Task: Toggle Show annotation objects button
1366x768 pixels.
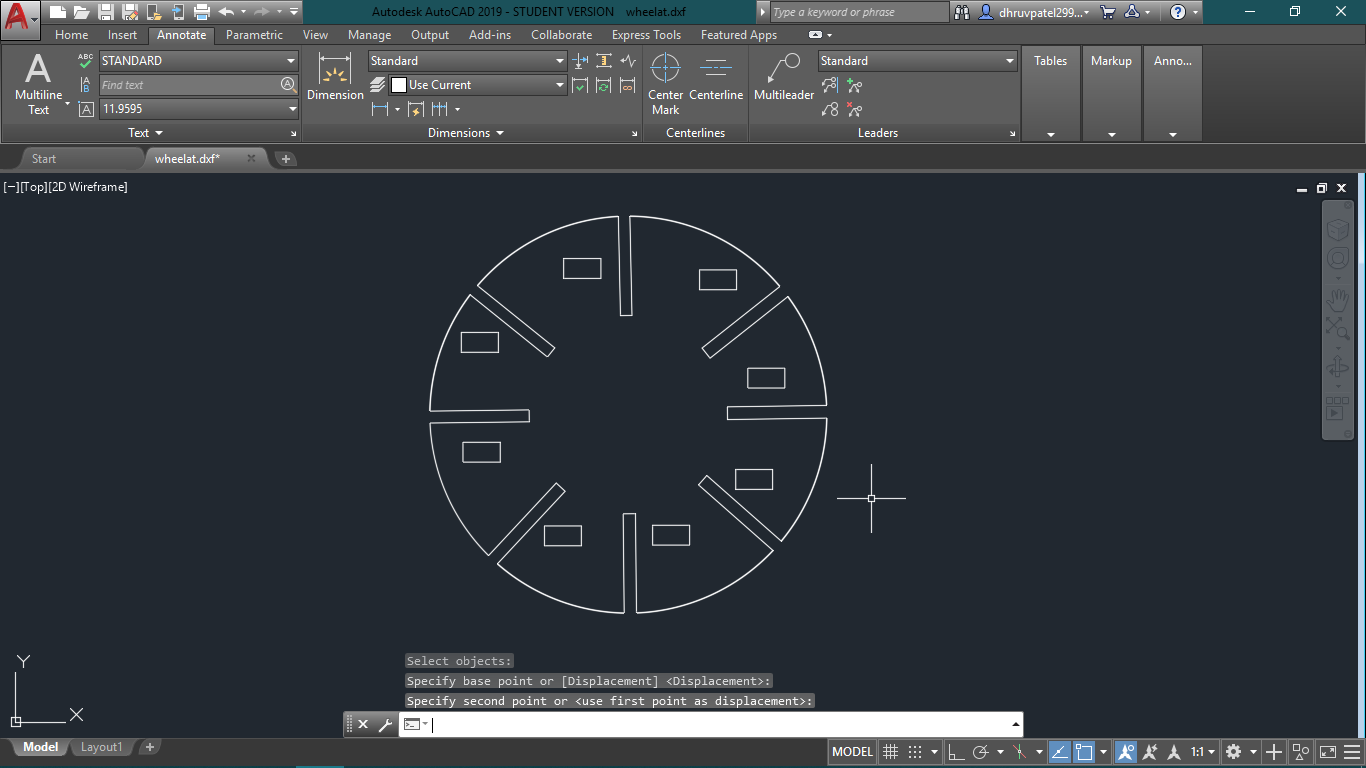Action: pos(1127,752)
